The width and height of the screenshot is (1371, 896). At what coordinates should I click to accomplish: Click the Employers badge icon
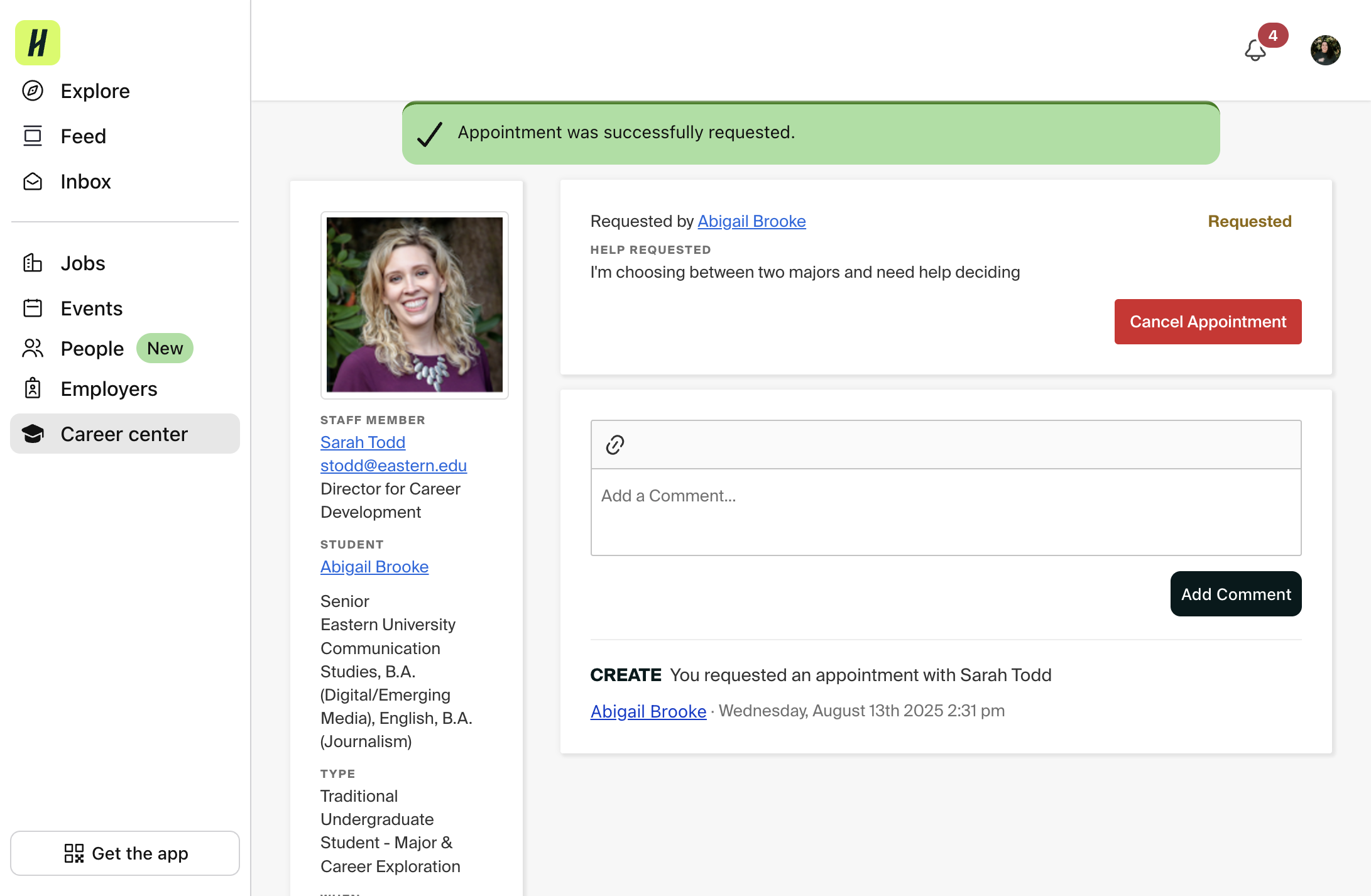point(33,389)
